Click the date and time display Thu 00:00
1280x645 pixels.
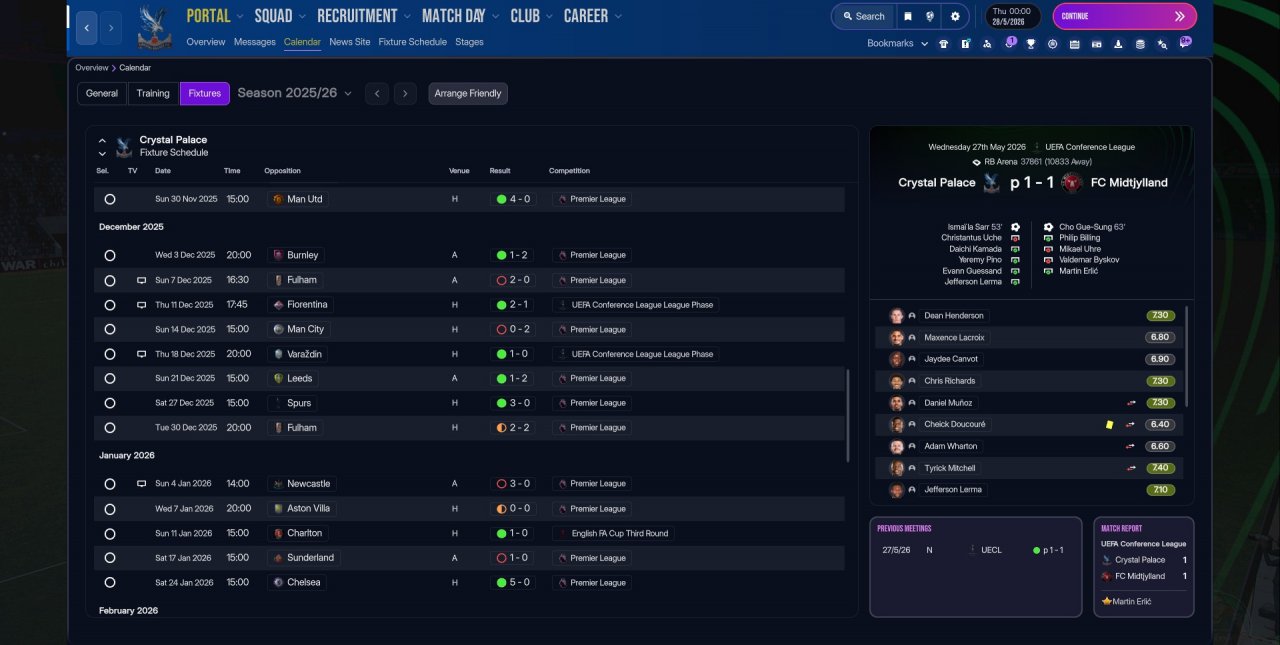click(1013, 16)
